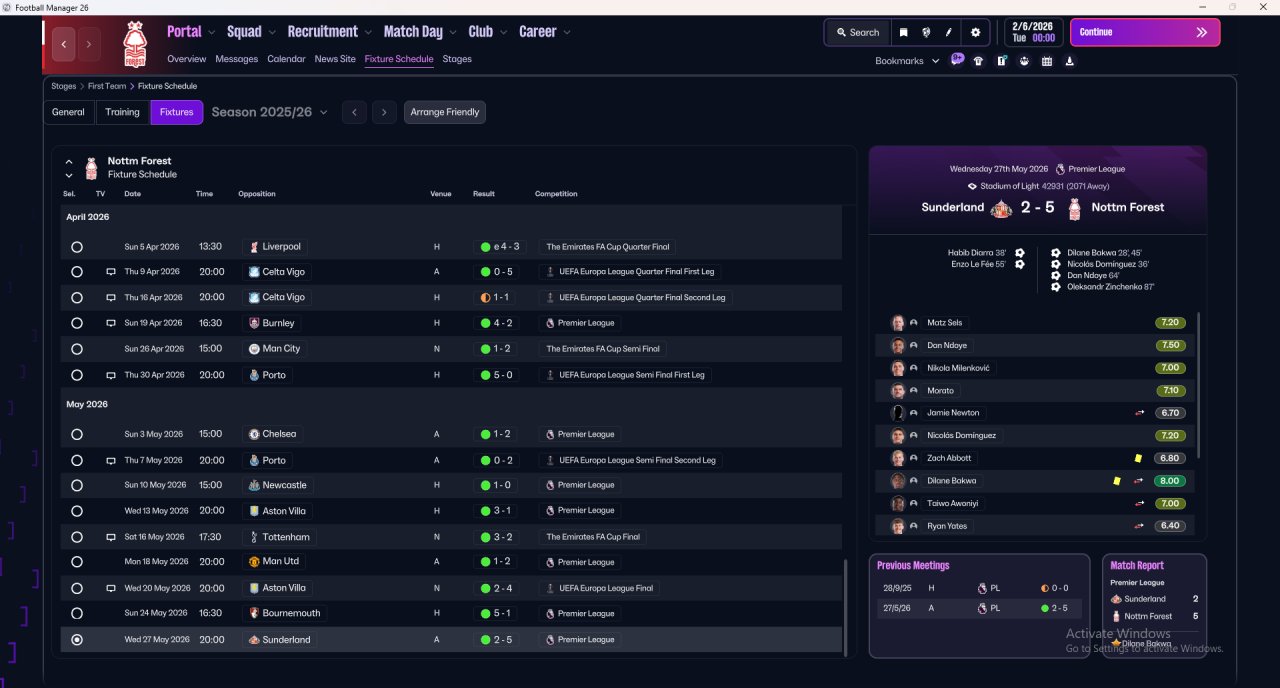1280x688 pixels.
Task: Select the Liverpool fixture radio button
Action: (x=77, y=247)
